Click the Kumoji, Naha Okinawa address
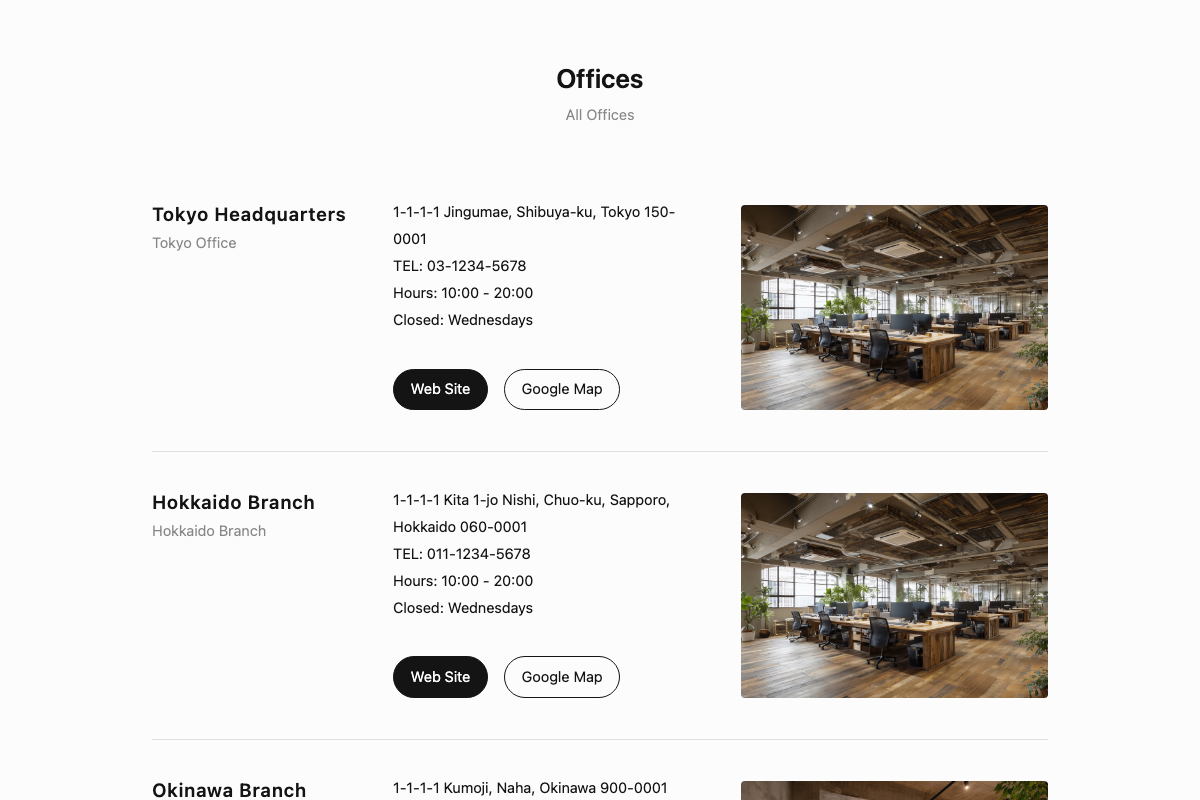This screenshot has width=1200, height=800. click(x=529, y=788)
